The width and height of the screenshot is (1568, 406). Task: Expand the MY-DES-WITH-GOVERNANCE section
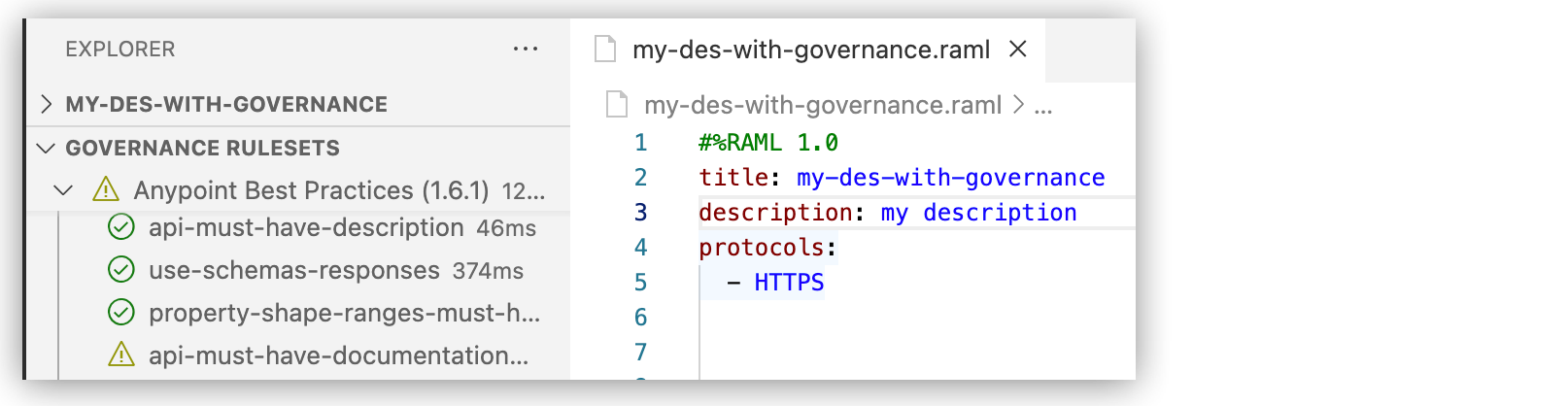tap(46, 104)
